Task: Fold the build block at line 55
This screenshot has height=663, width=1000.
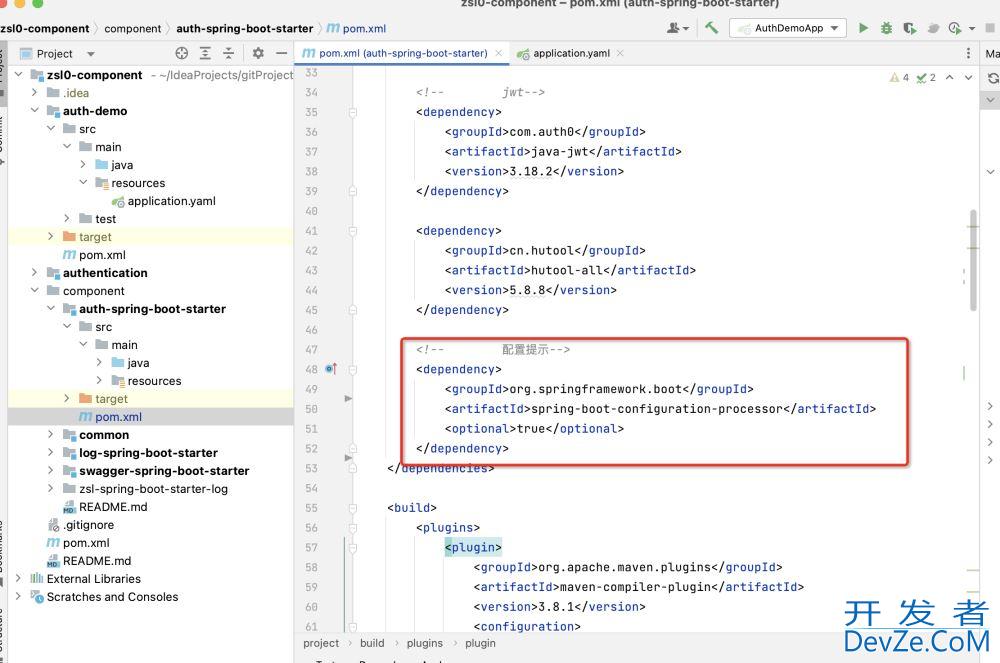Action: [x=352, y=508]
